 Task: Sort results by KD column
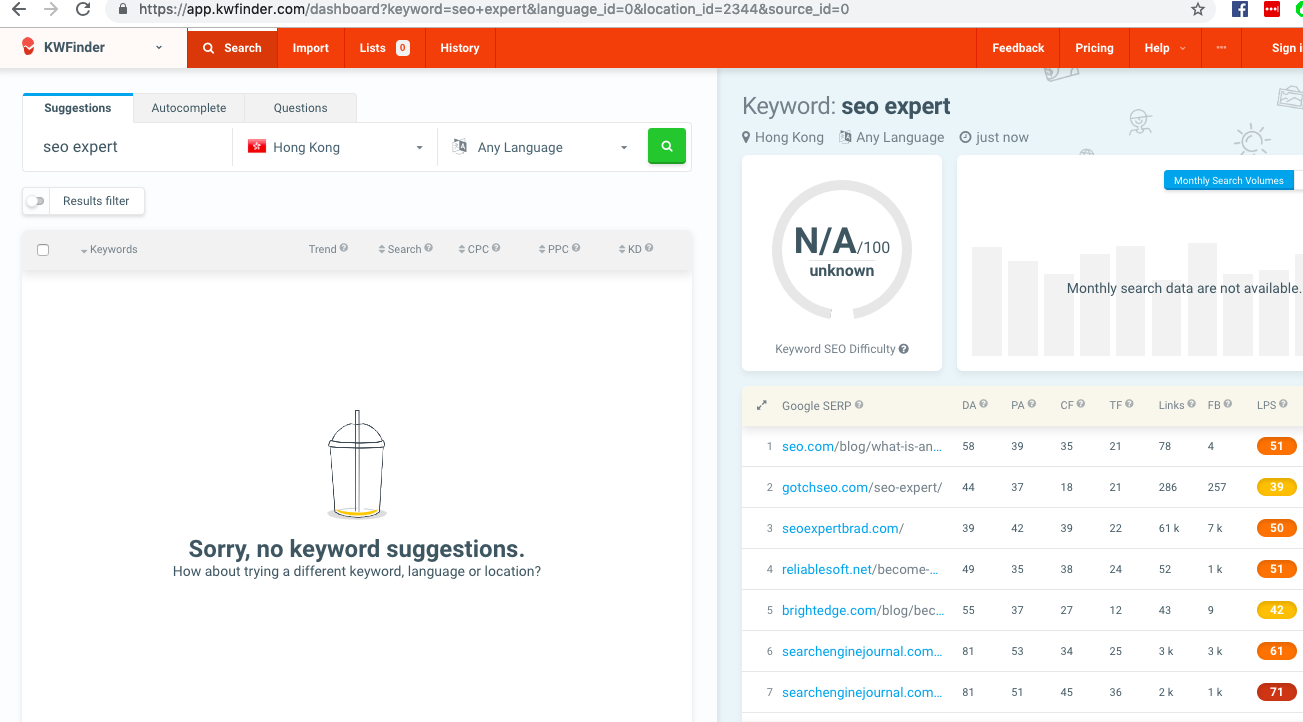pos(630,249)
